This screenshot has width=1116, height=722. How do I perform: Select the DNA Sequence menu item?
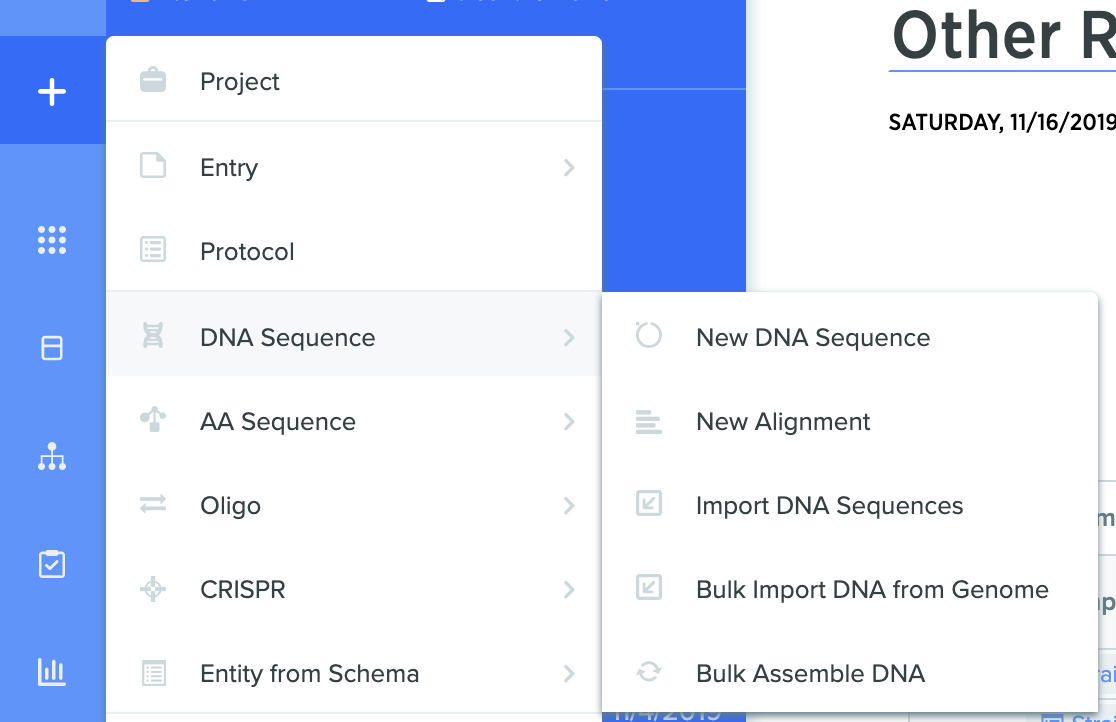pos(354,337)
